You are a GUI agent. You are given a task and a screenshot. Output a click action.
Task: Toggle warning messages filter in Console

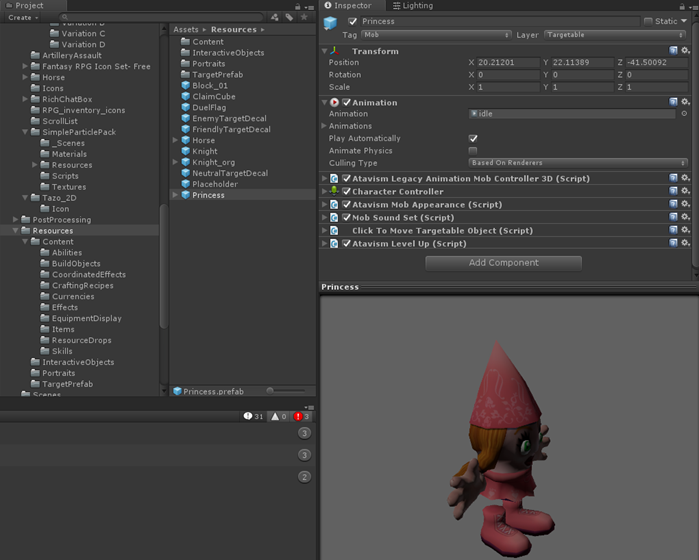[x=279, y=416]
